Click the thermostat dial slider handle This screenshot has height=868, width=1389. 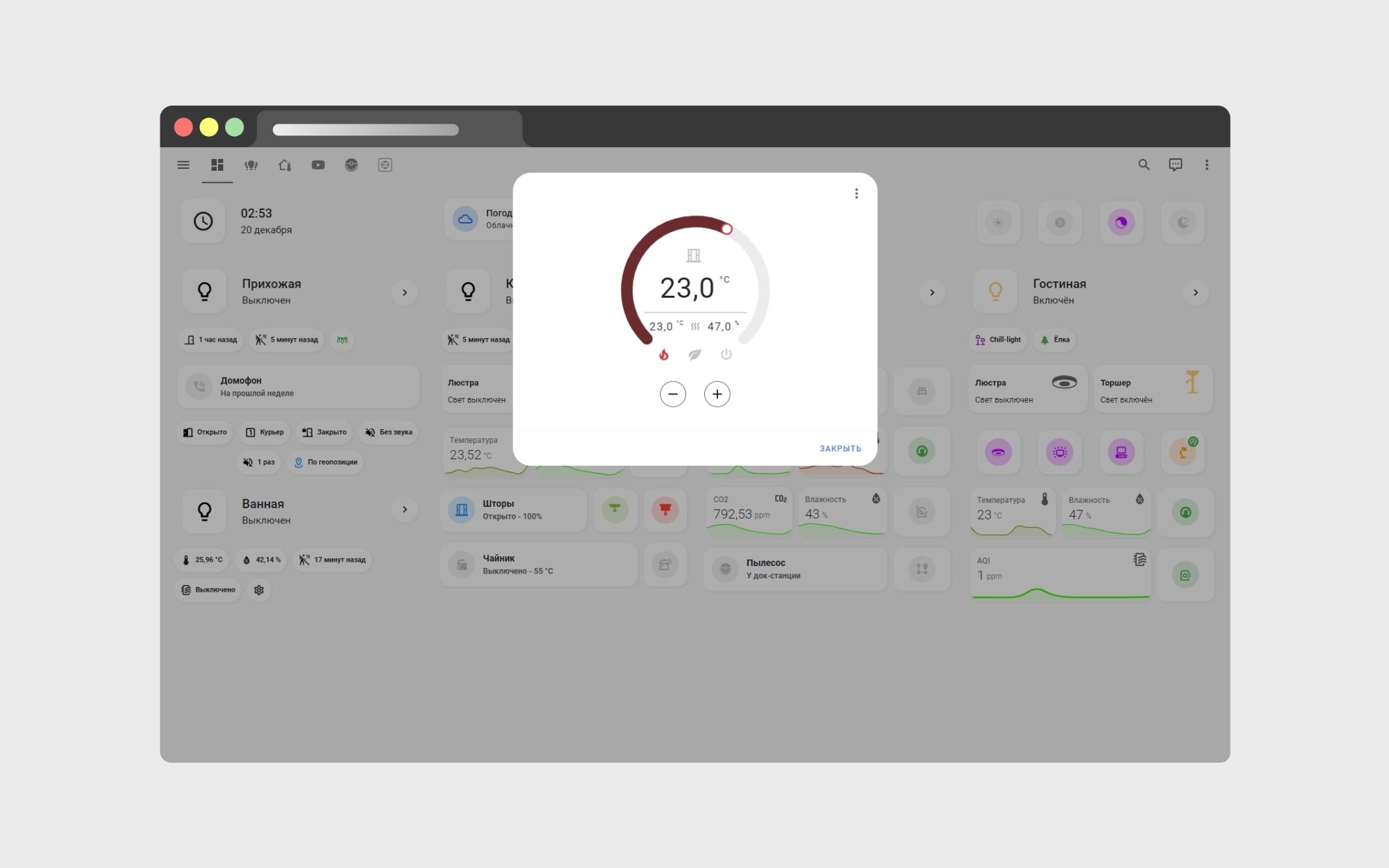pyautogui.click(x=726, y=229)
